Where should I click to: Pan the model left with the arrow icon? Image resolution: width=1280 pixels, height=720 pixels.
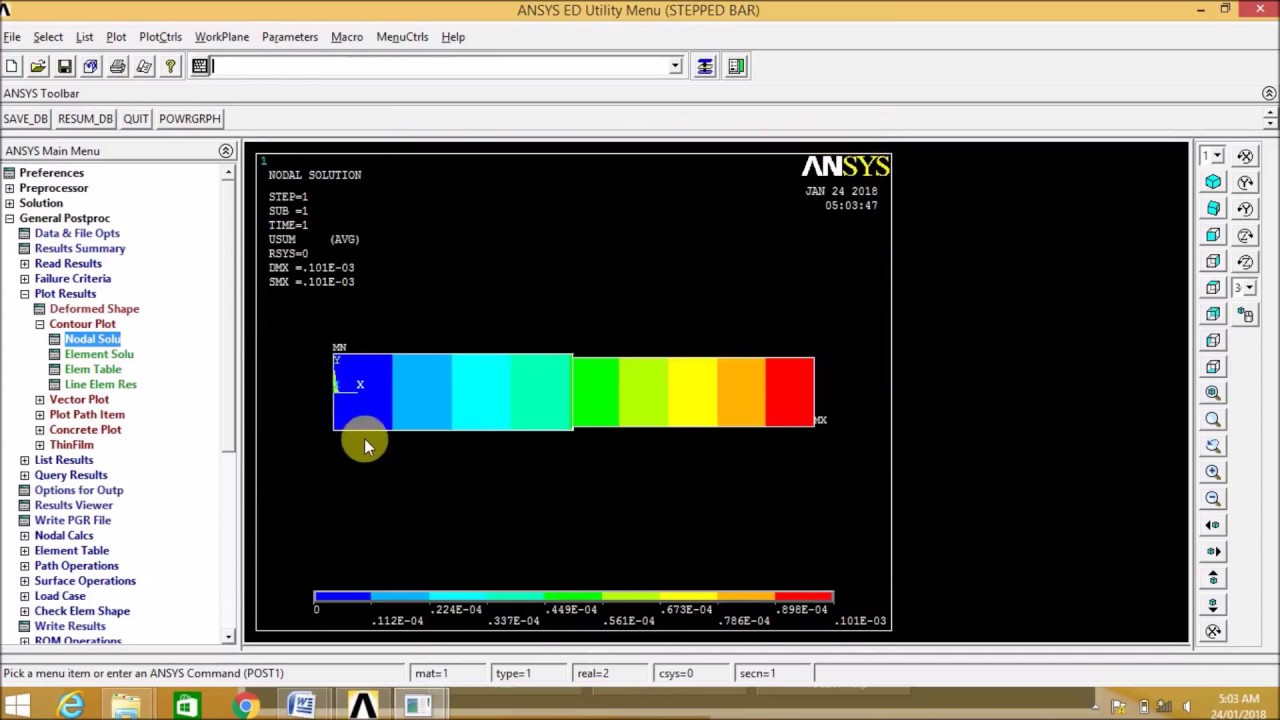point(1213,525)
